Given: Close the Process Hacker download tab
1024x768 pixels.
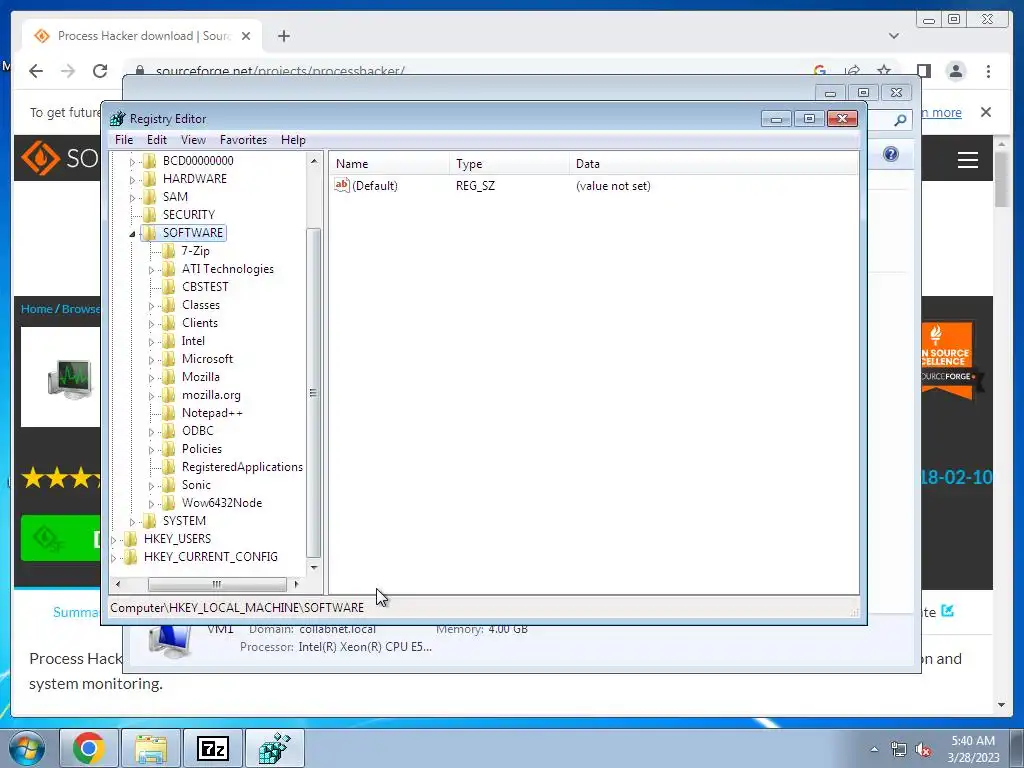Looking at the screenshot, I should (x=246, y=36).
